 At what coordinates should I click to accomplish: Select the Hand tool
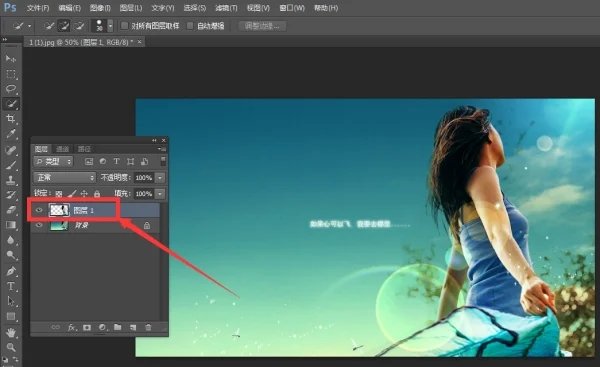(11, 332)
